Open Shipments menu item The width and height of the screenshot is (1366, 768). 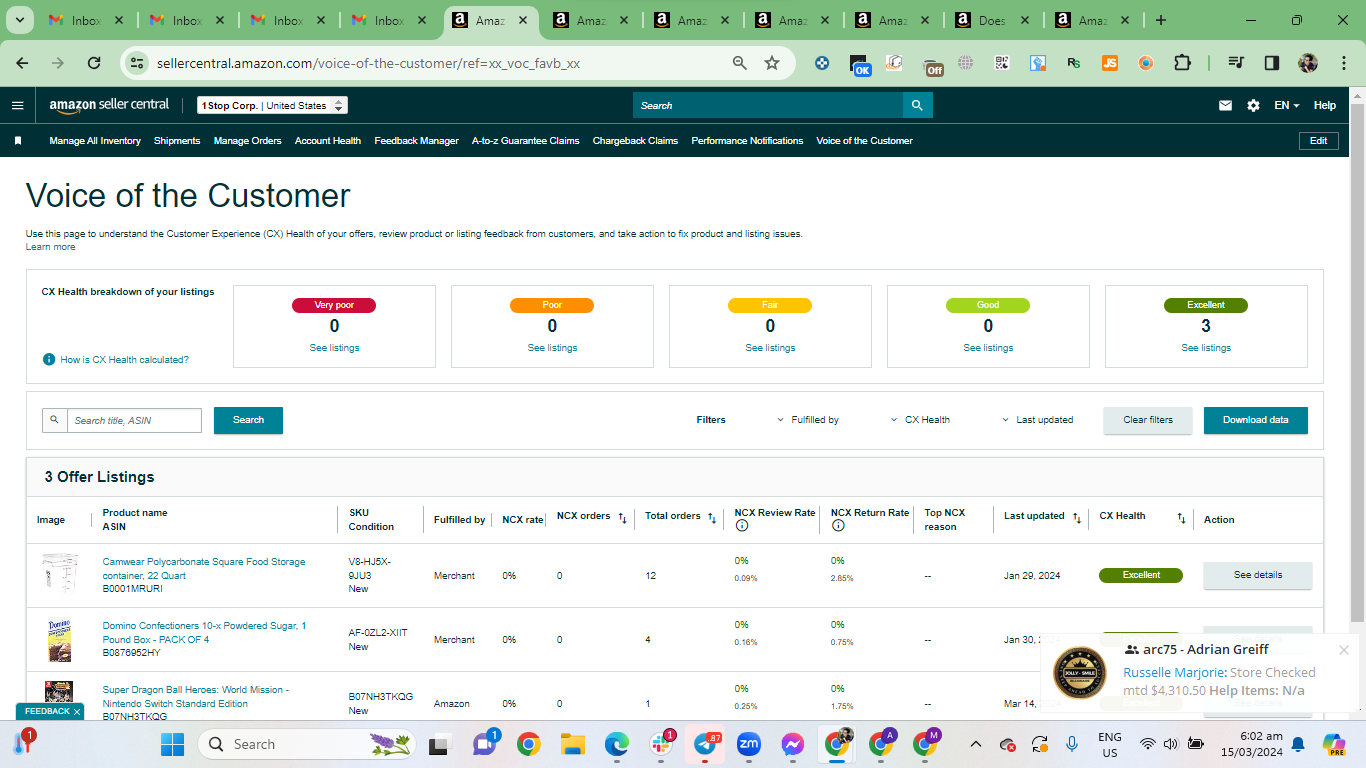click(177, 141)
